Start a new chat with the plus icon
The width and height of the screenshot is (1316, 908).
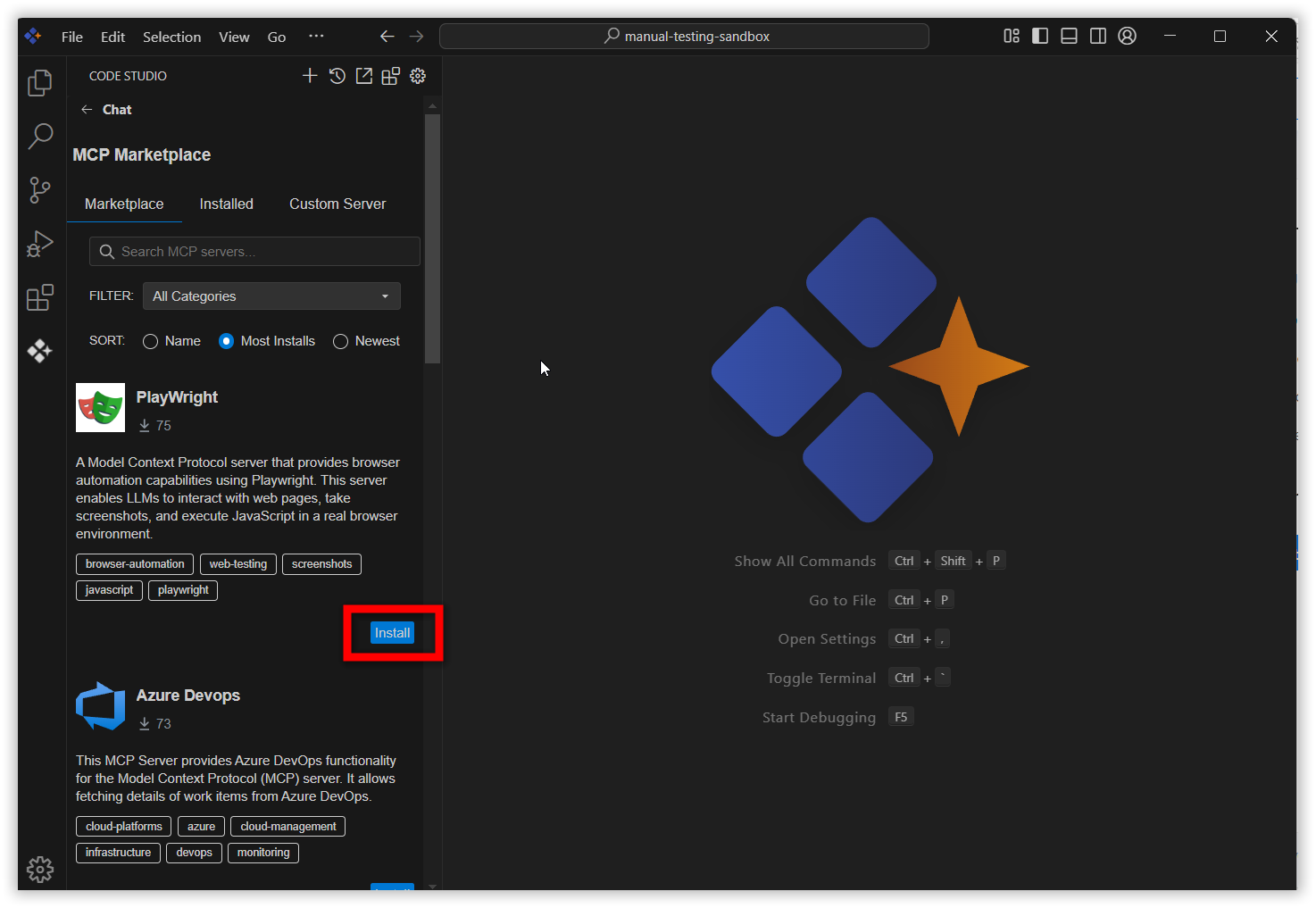coord(310,76)
